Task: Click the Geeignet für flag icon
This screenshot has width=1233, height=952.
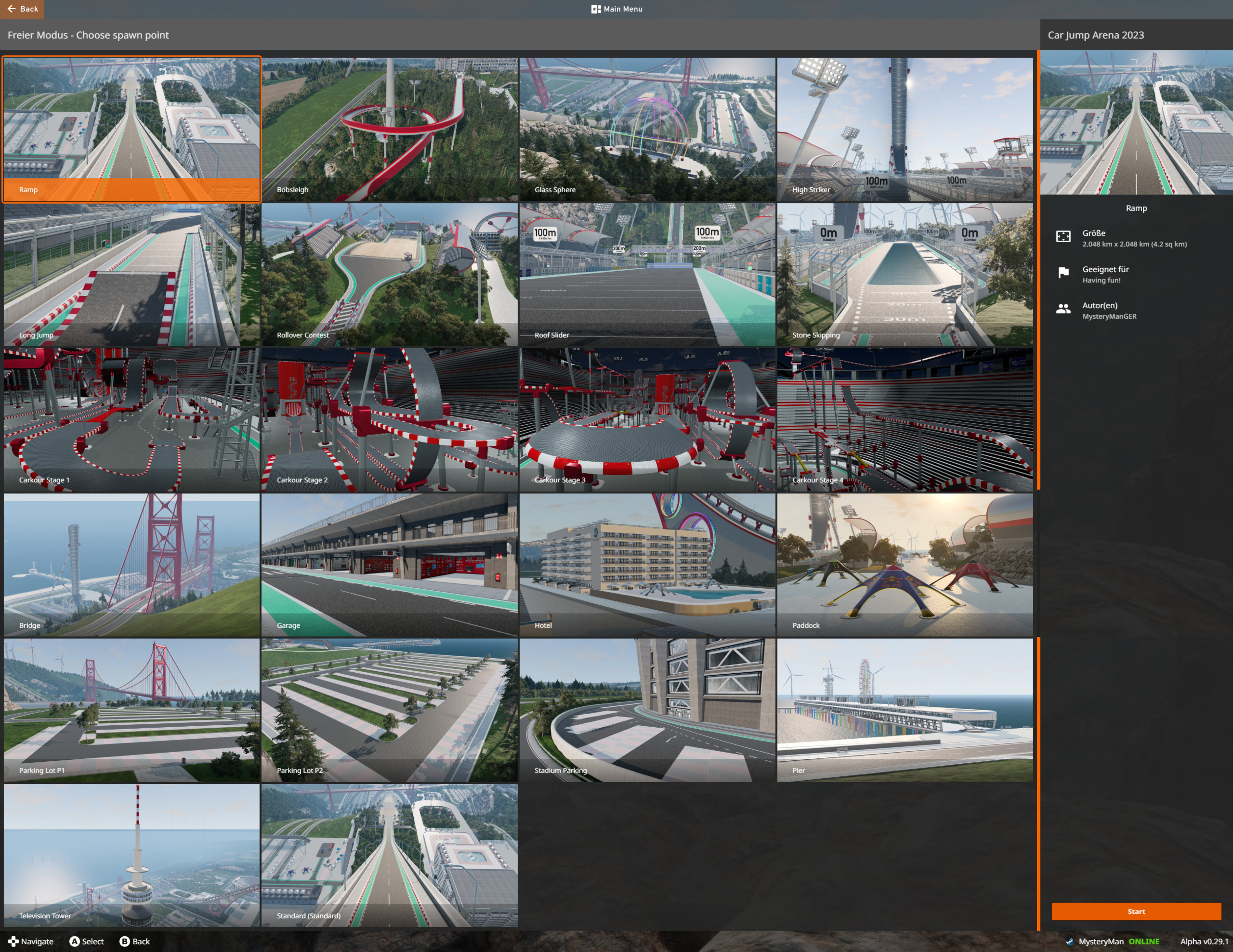Action: click(1062, 273)
